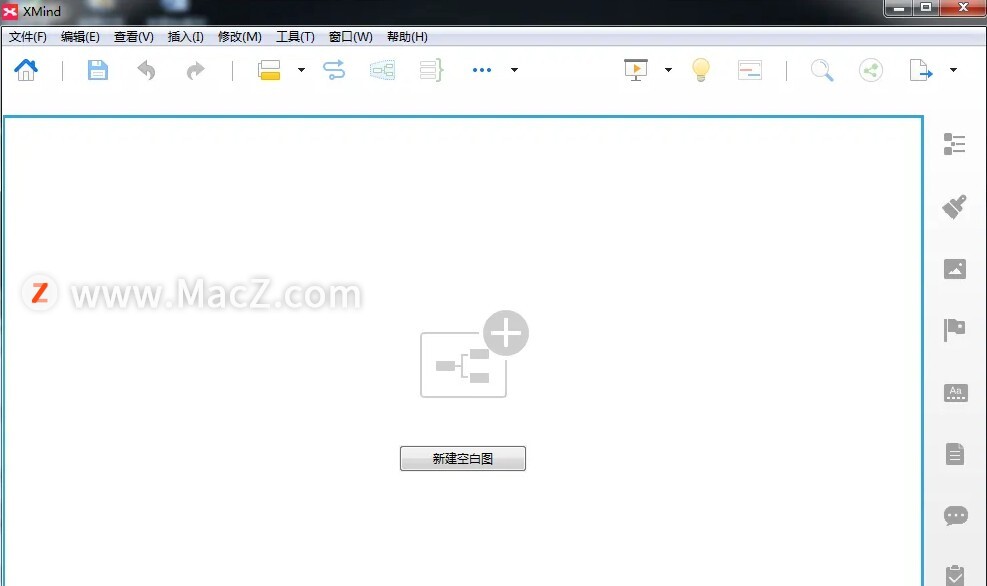987x586 pixels.
Task: Click the Save floppy disk icon
Action: pos(98,70)
